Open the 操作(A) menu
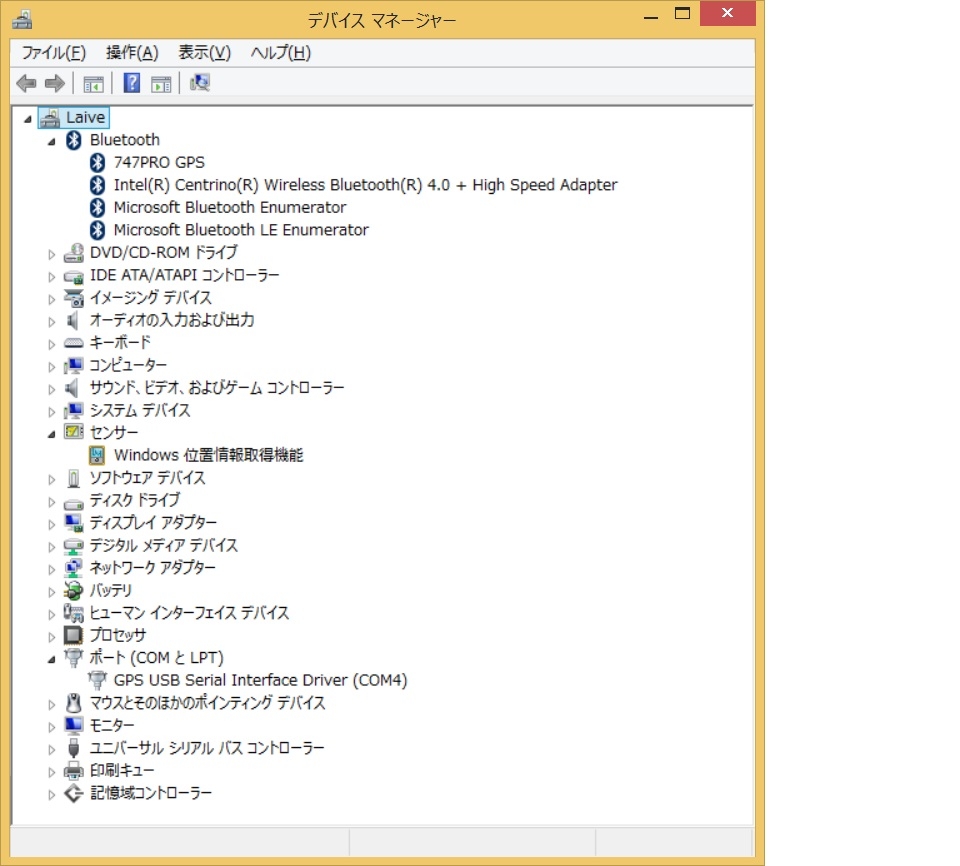This screenshot has width=960, height=866. point(132,53)
